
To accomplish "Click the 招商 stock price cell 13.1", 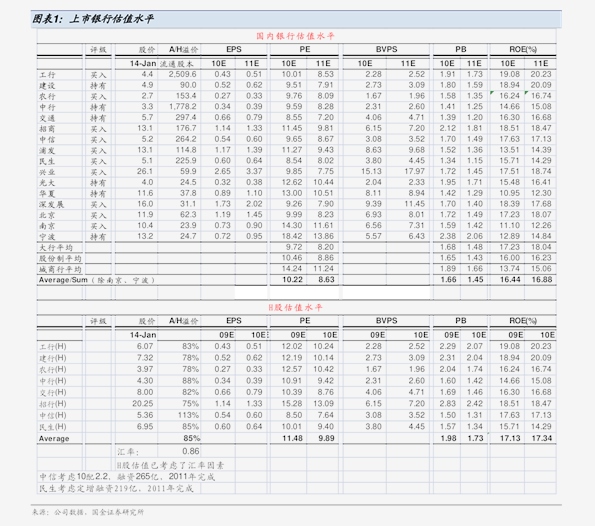I will pyautogui.click(x=145, y=128).
